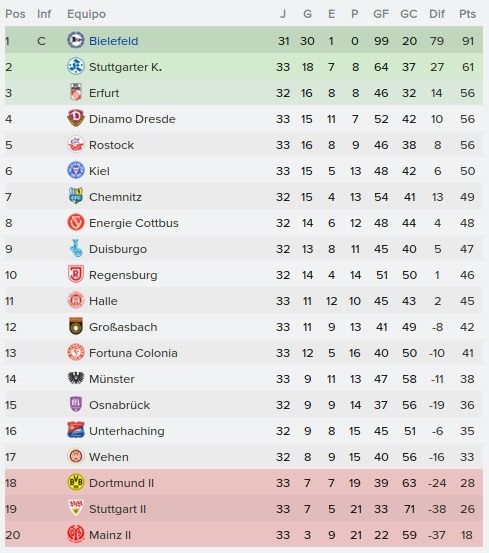The height and width of the screenshot is (553, 489).
Task: Sort table by Pts column header
Action: [467, 14]
